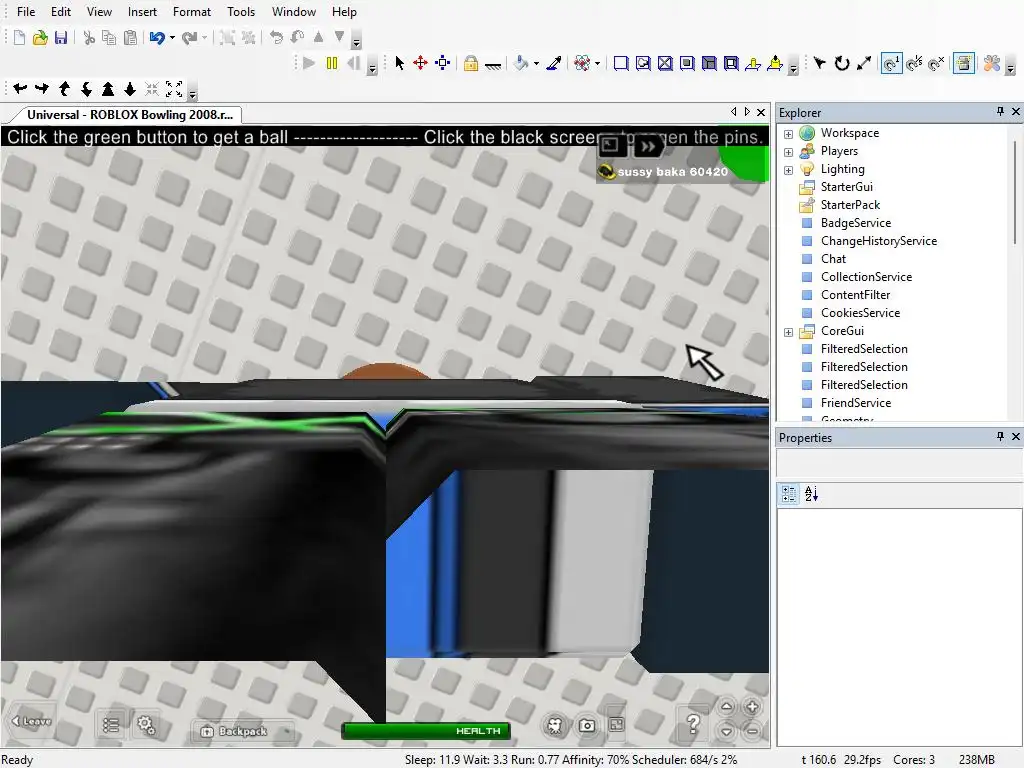Screen dimensions: 1024x768
Task: Toggle the grid snap 1 magnet icon
Action: [x=891, y=63]
